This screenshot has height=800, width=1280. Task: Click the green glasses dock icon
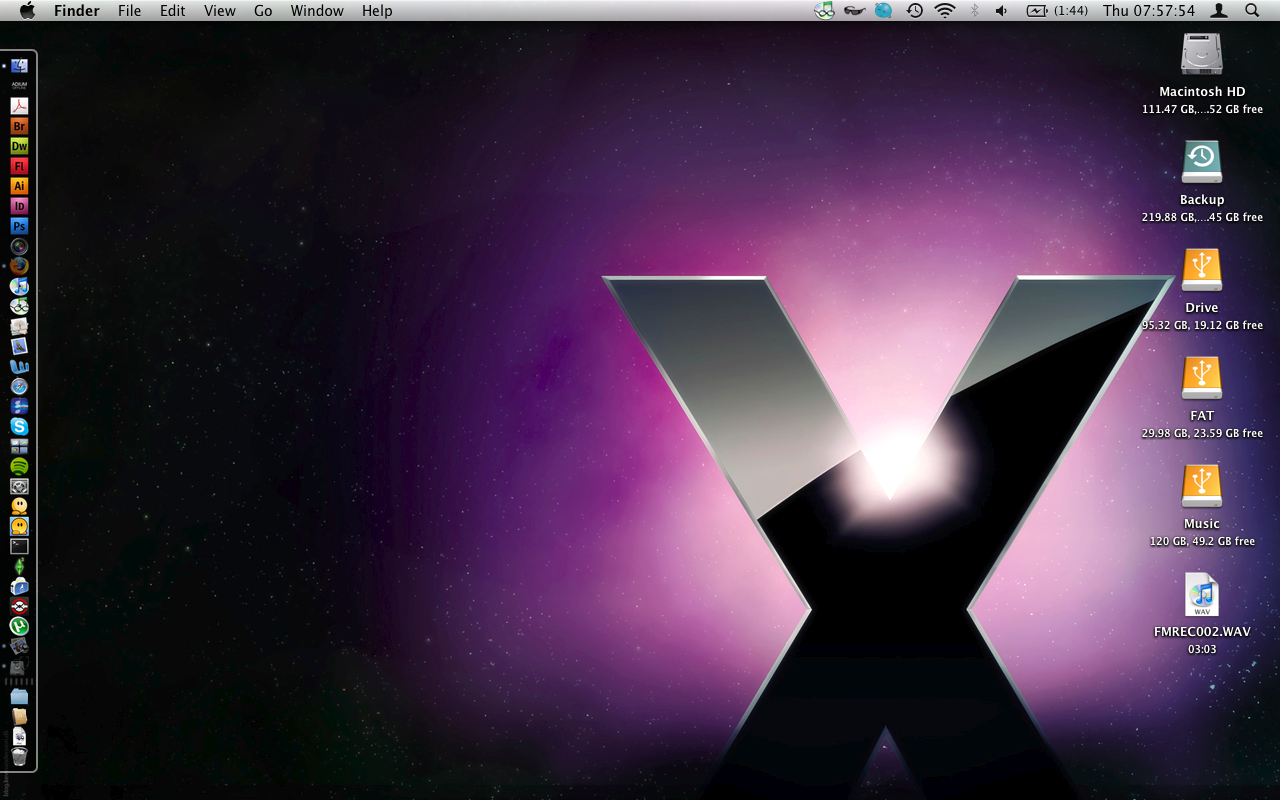pyautogui.click(x=19, y=306)
